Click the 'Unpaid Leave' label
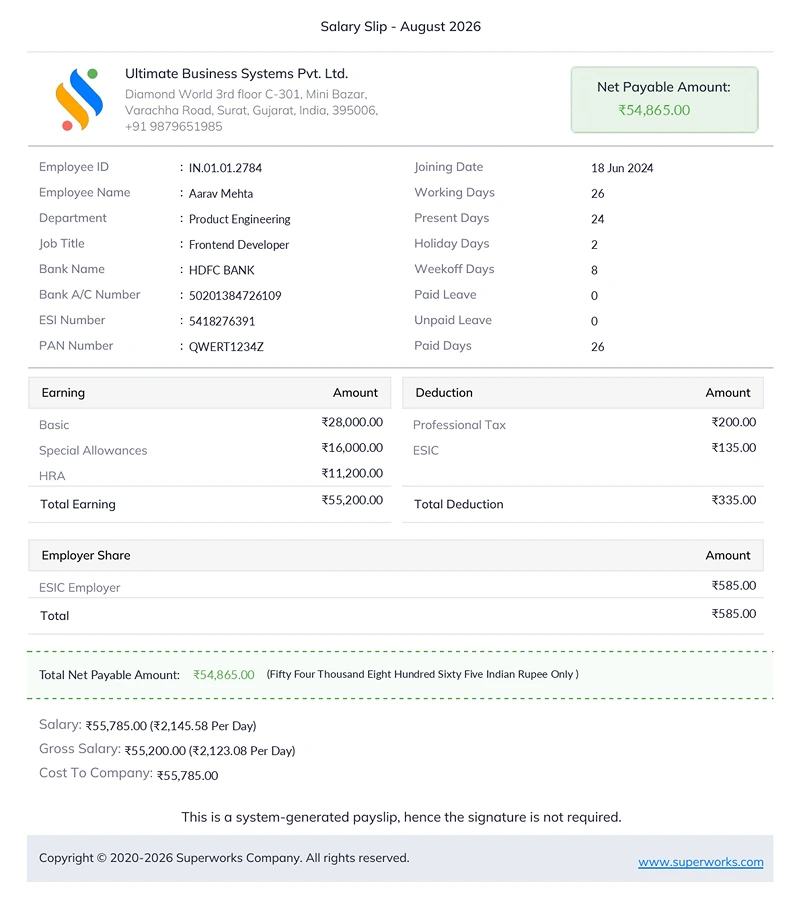800x904 pixels. [452, 320]
